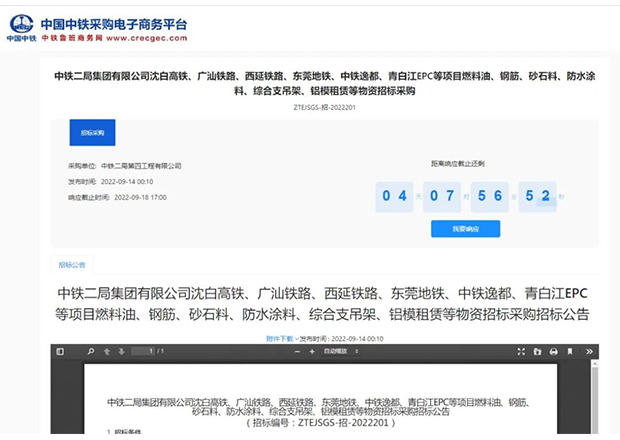Switch PDF to presentation fullscreen mode
This screenshot has height=440, width=620.
click(x=521, y=351)
